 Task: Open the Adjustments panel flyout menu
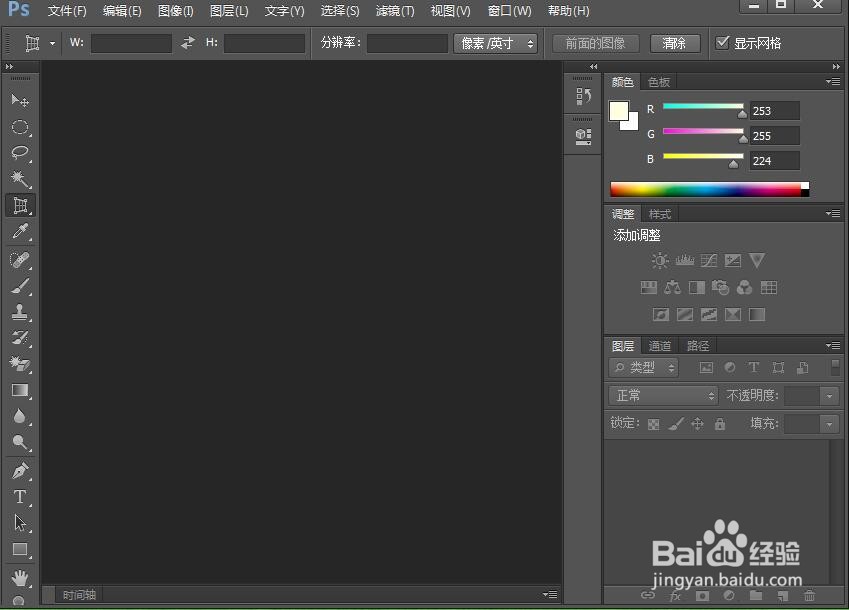click(x=833, y=214)
